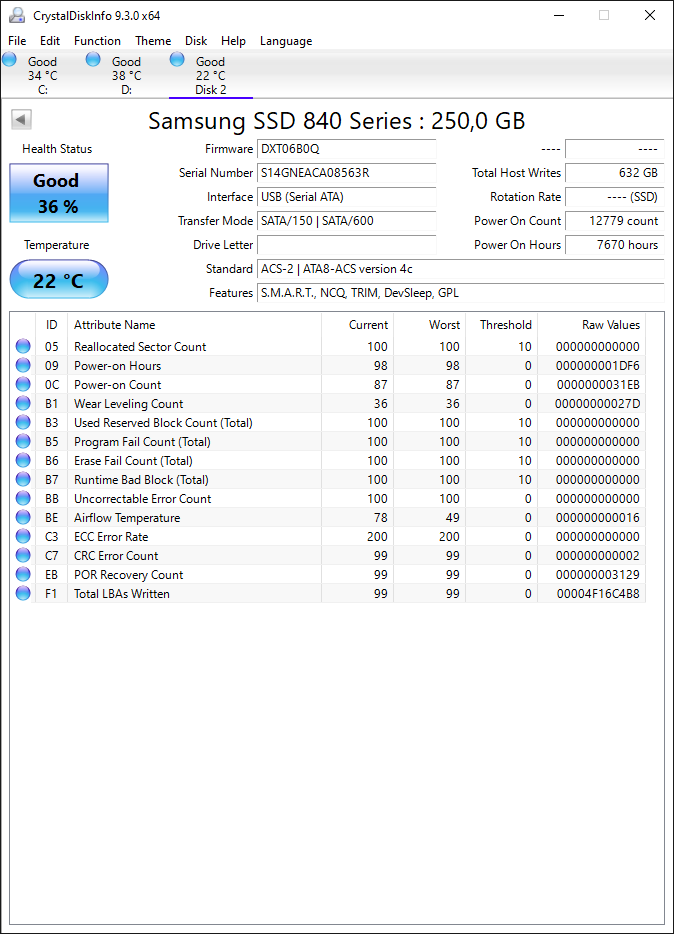This screenshot has height=934, width=674.
Task: Open the Edit menu
Action: tap(50, 41)
